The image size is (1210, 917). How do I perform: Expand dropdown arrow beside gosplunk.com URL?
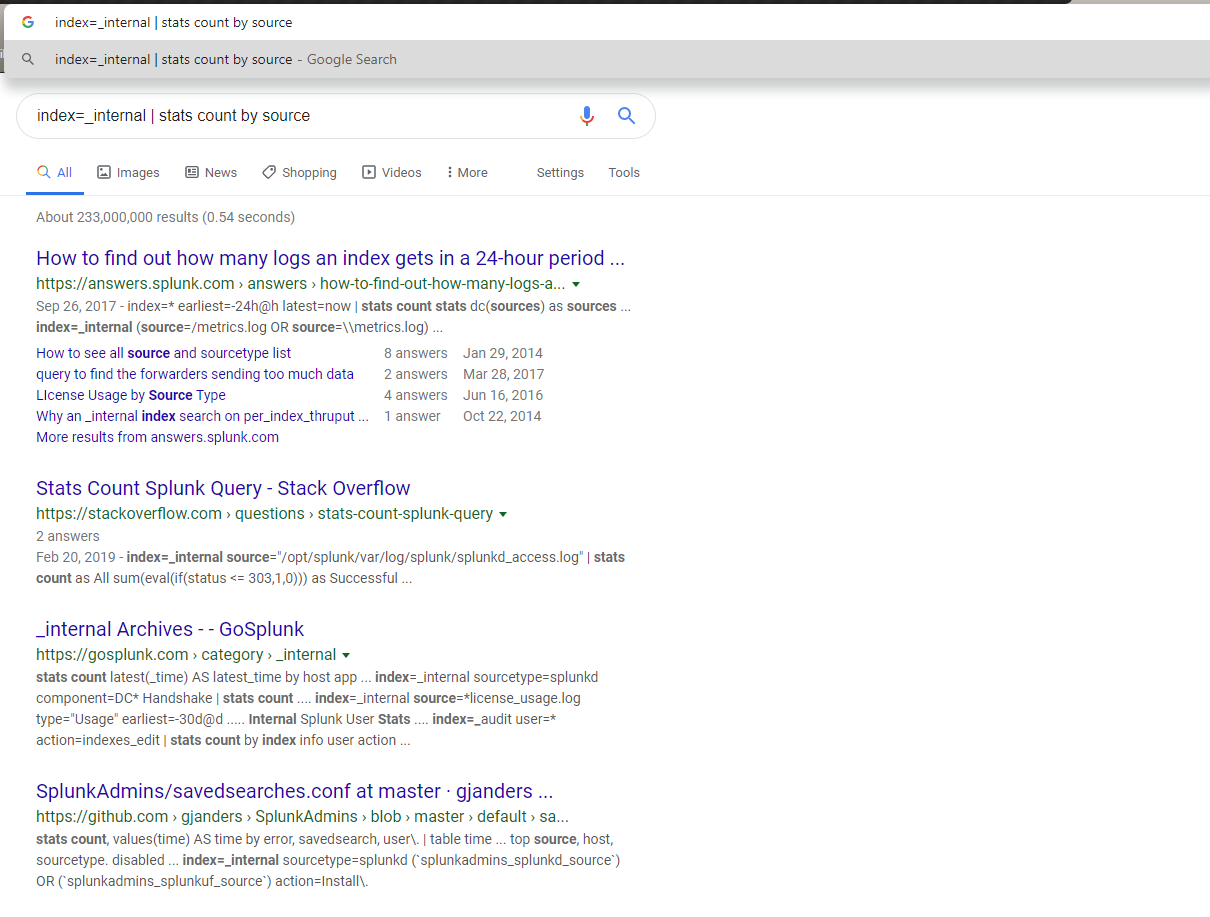point(346,655)
